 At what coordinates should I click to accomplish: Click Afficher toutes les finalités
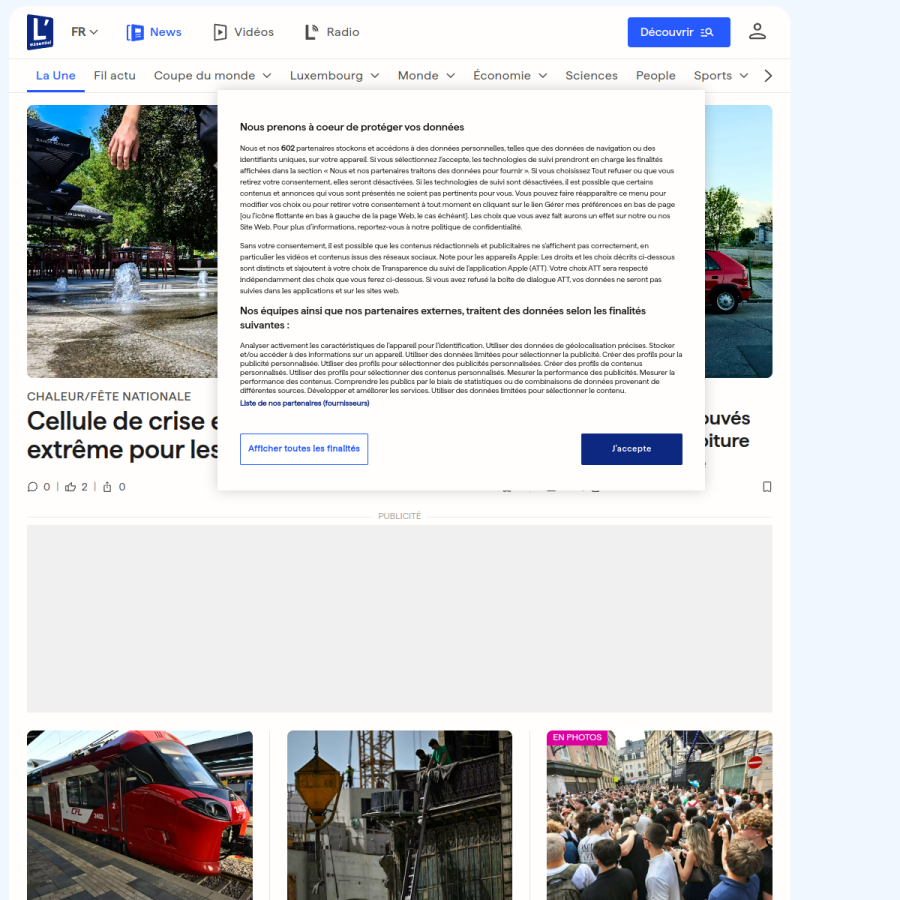point(304,449)
